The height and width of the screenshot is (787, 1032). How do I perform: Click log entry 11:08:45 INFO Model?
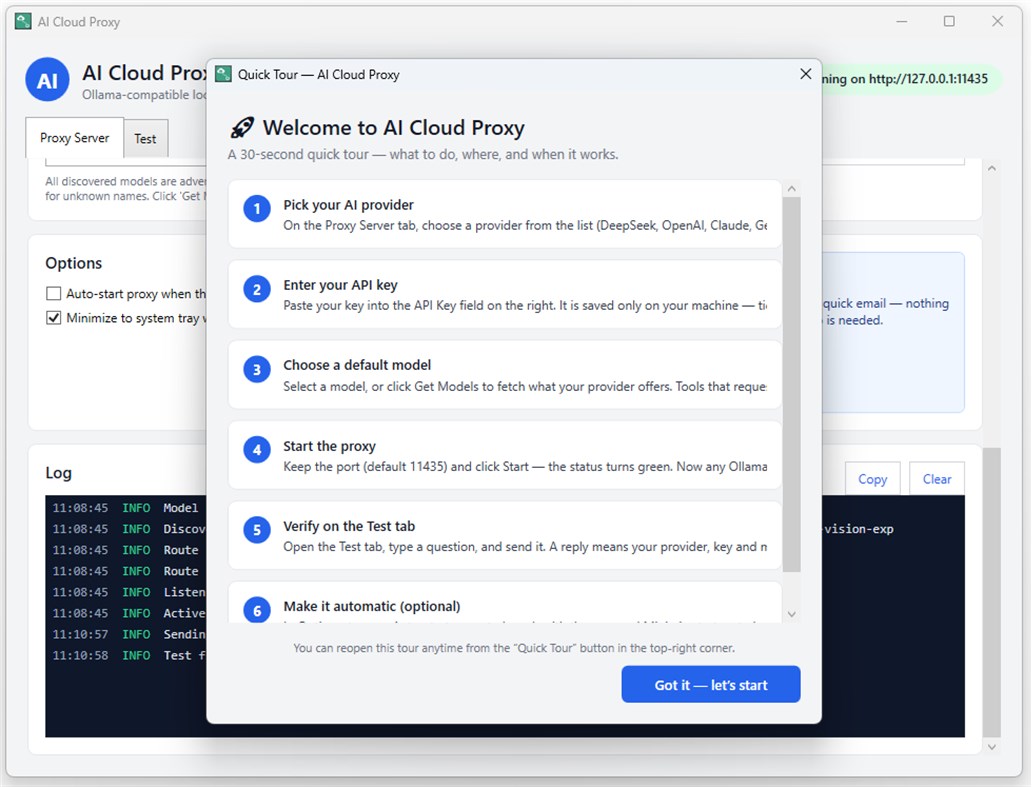[x=125, y=508]
